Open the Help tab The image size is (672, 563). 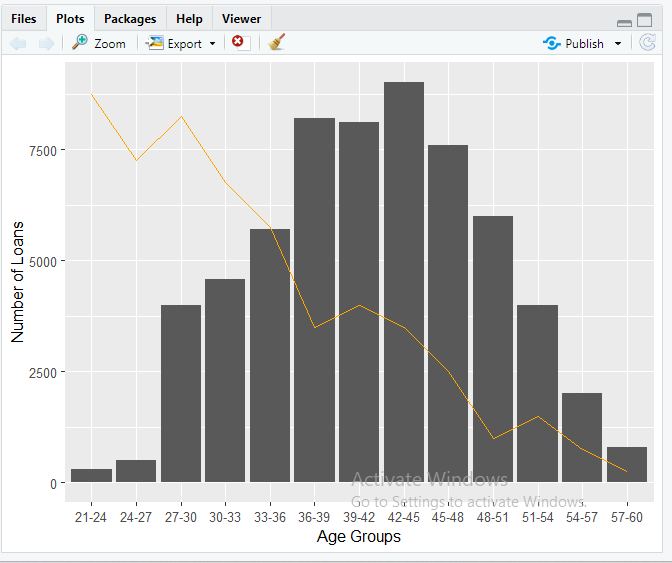[189, 19]
